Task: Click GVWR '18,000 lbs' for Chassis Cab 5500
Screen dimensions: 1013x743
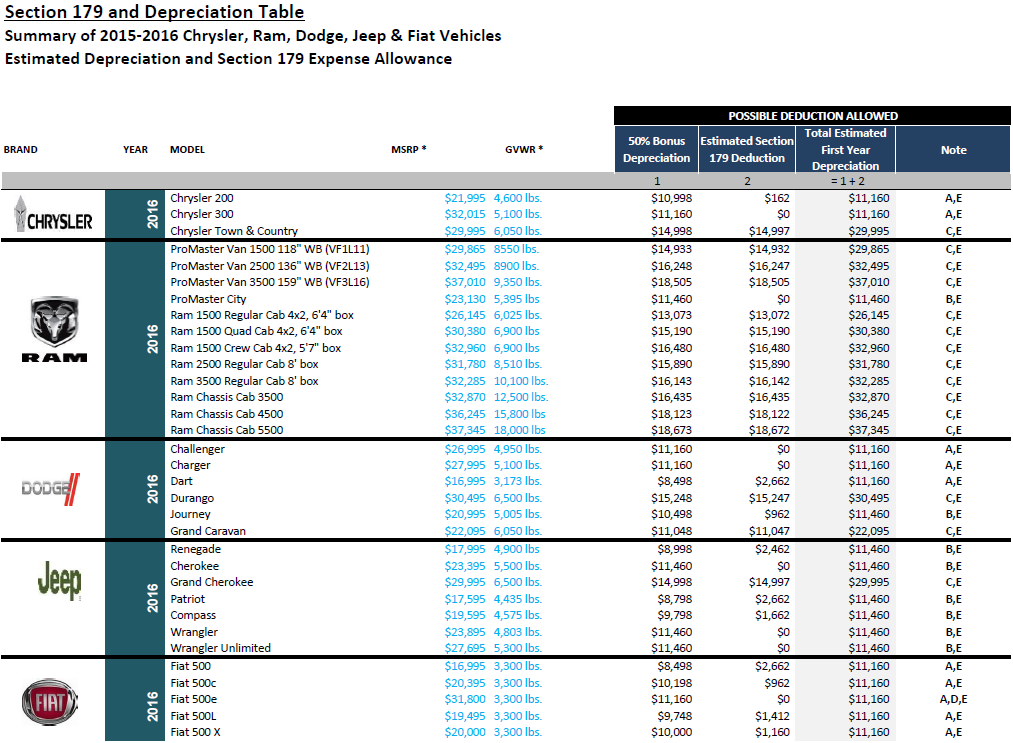Action: point(519,430)
